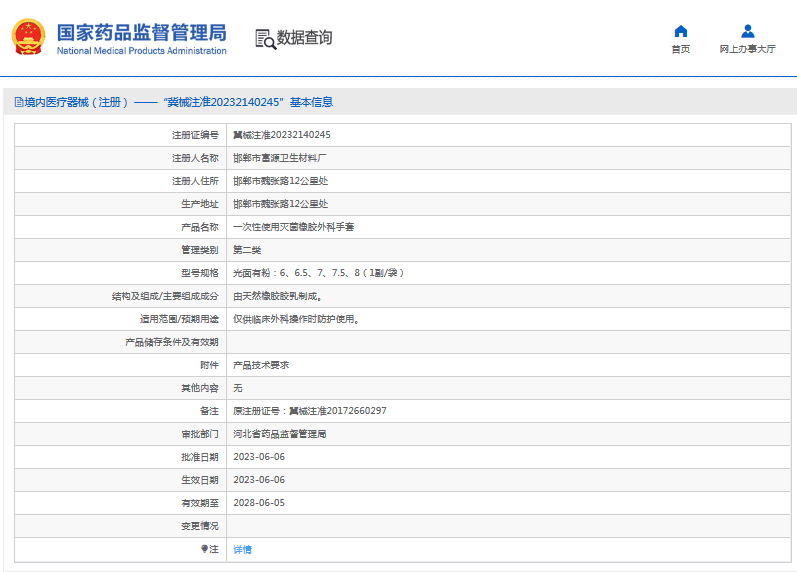The width and height of the screenshot is (797, 572).
Task: Click the 产品技术要求 attachment text
Action: [x=261, y=365]
